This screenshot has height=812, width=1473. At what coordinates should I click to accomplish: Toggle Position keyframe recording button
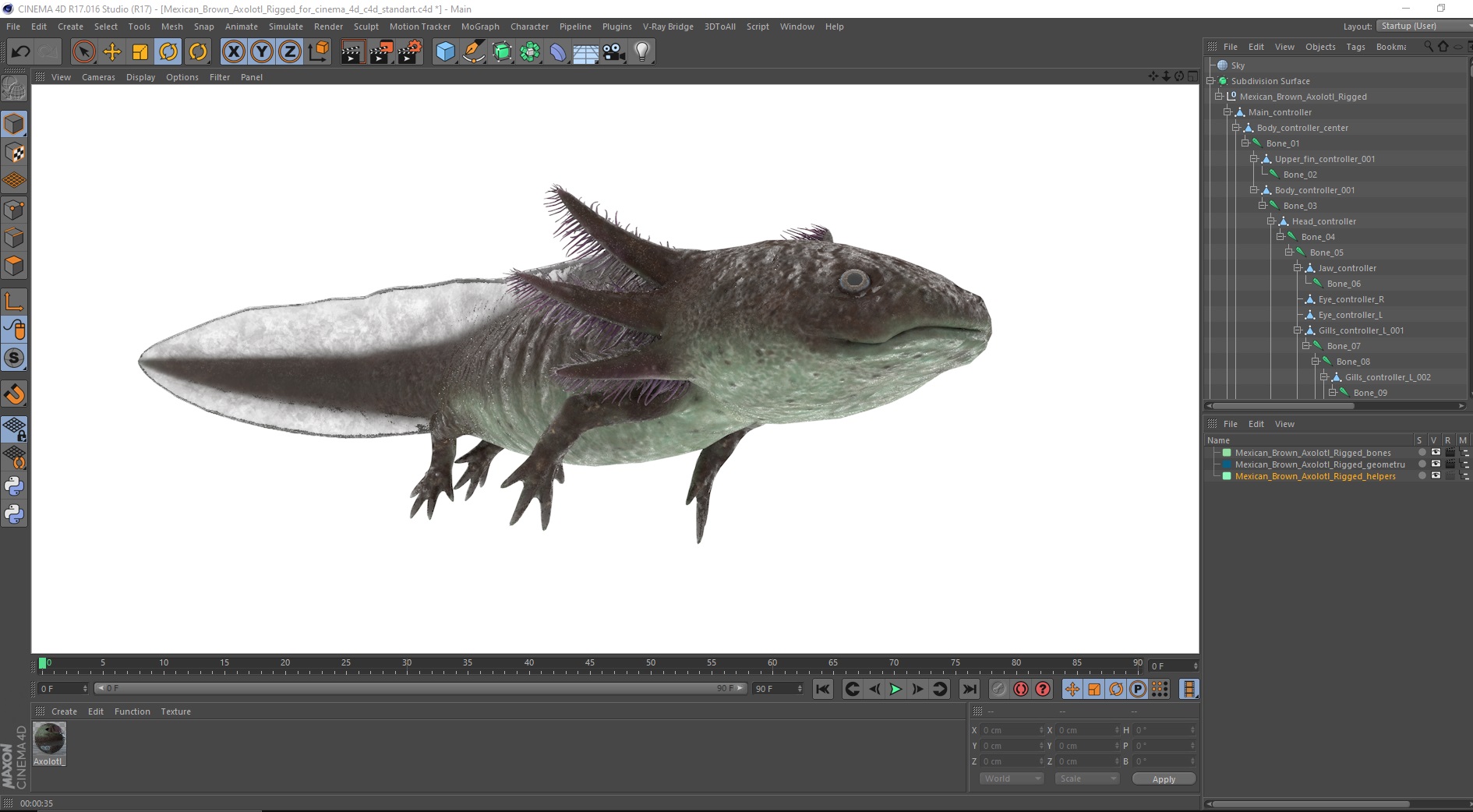coord(1072,689)
